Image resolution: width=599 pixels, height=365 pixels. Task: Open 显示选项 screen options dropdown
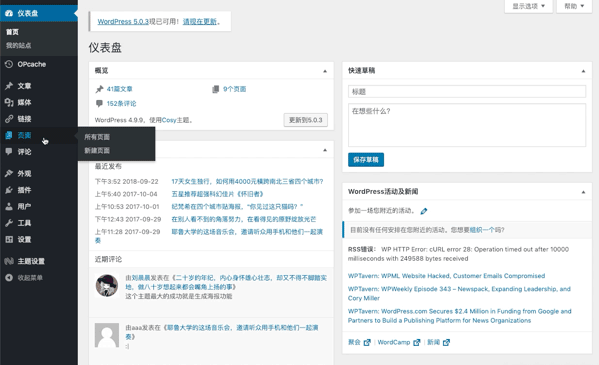pyautogui.click(x=529, y=6)
